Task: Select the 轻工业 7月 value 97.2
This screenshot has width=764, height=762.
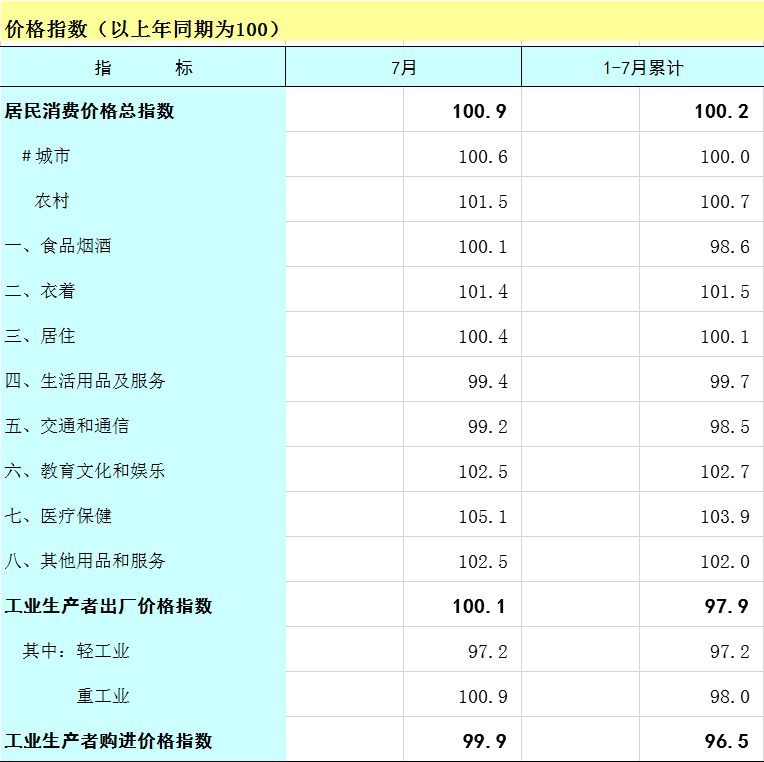Action: (x=488, y=651)
